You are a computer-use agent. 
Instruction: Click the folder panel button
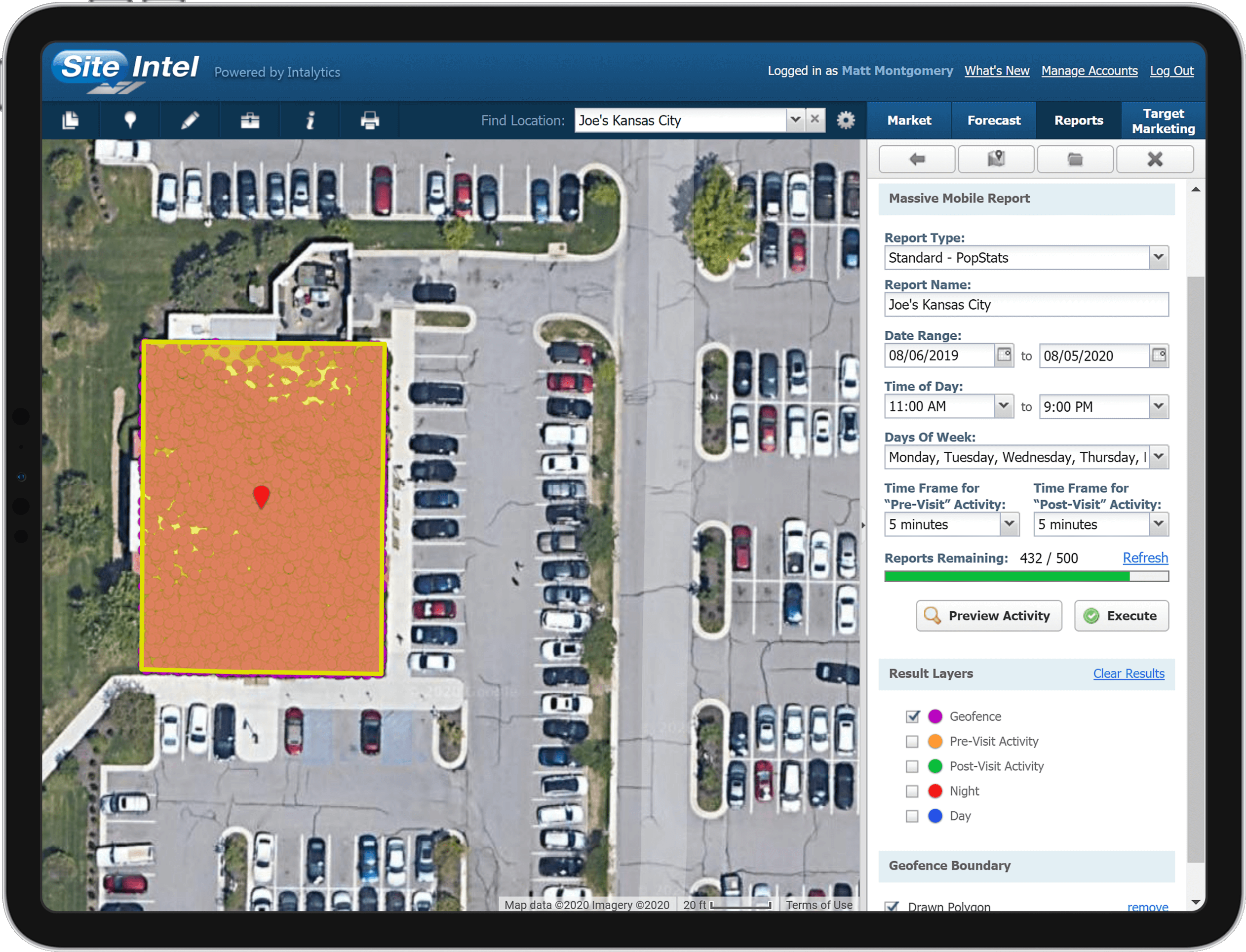(1076, 159)
